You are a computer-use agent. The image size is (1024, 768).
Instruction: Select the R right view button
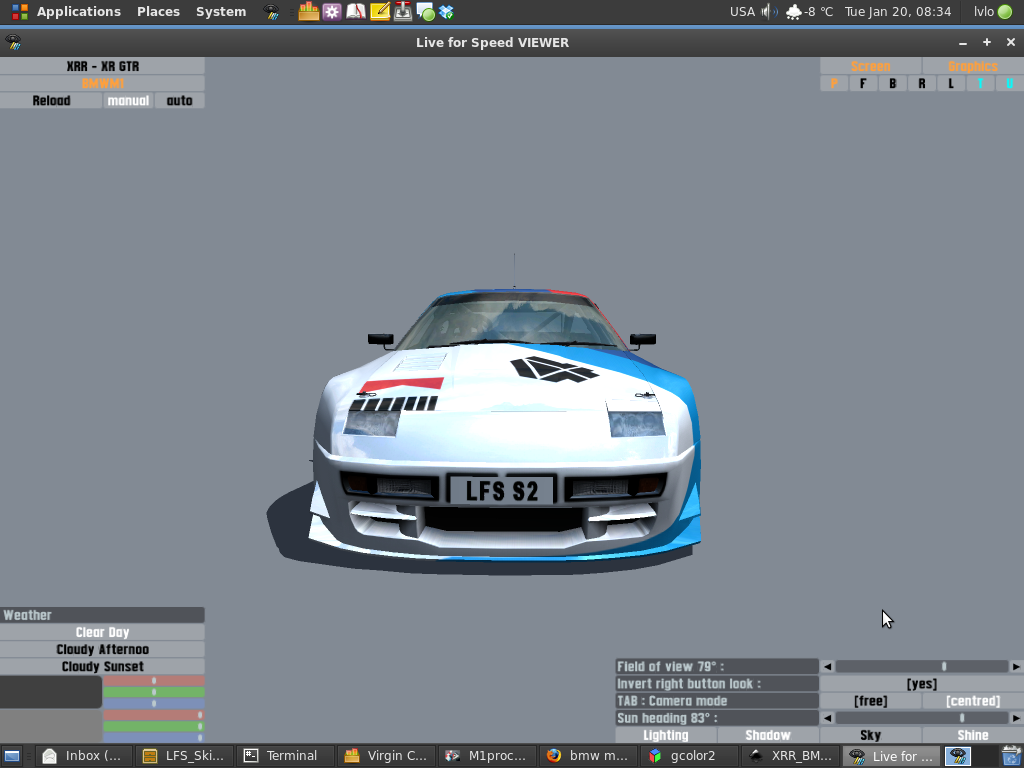921,84
